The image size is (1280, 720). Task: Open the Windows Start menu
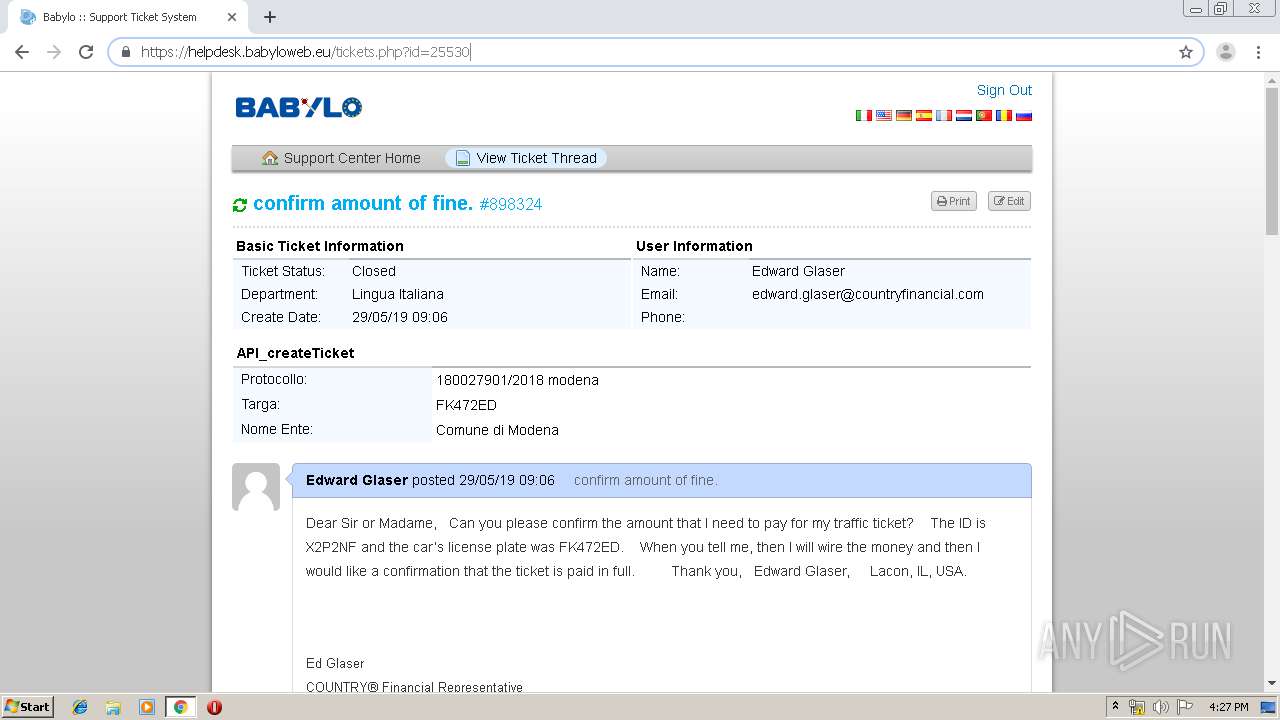point(27,707)
